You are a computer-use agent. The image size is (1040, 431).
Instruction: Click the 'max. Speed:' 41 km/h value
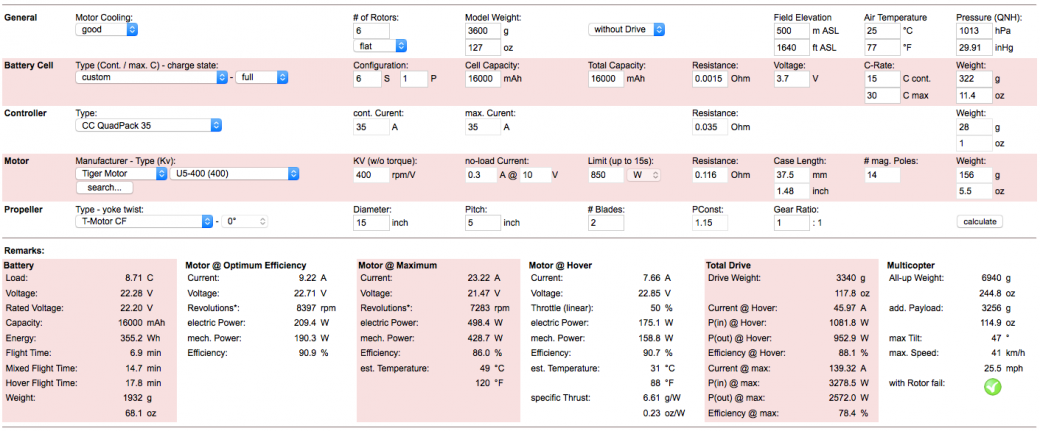pos(998,353)
